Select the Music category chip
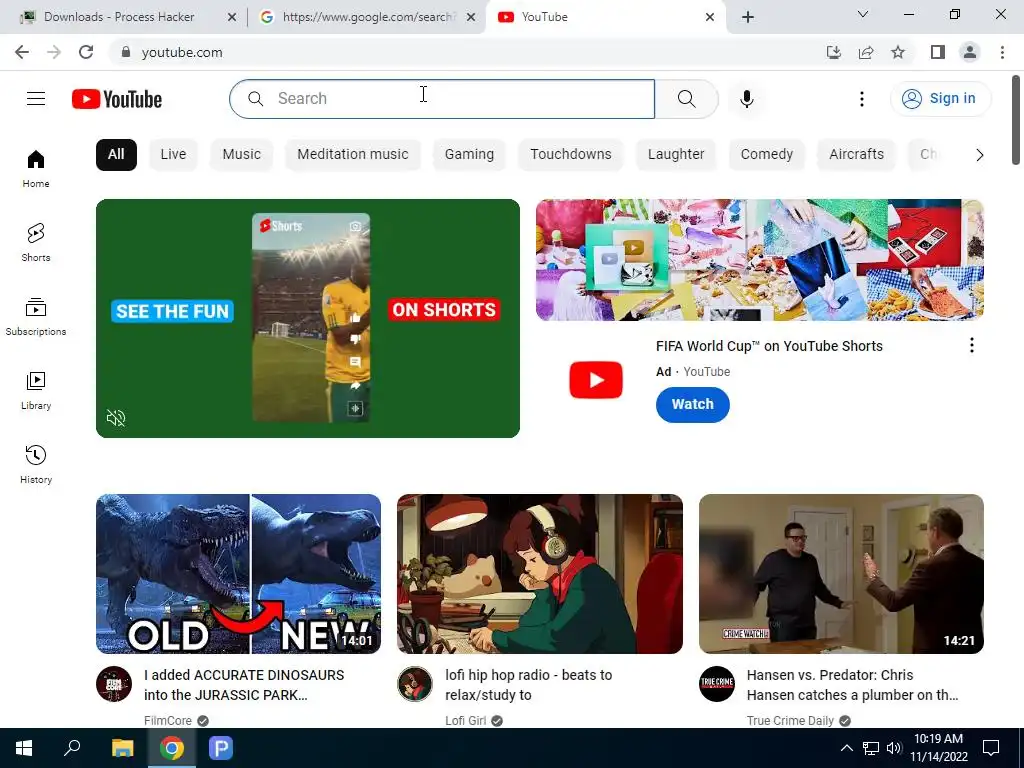Image resolution: width=1024 pixels, height=768 pixels. (242, 155)
